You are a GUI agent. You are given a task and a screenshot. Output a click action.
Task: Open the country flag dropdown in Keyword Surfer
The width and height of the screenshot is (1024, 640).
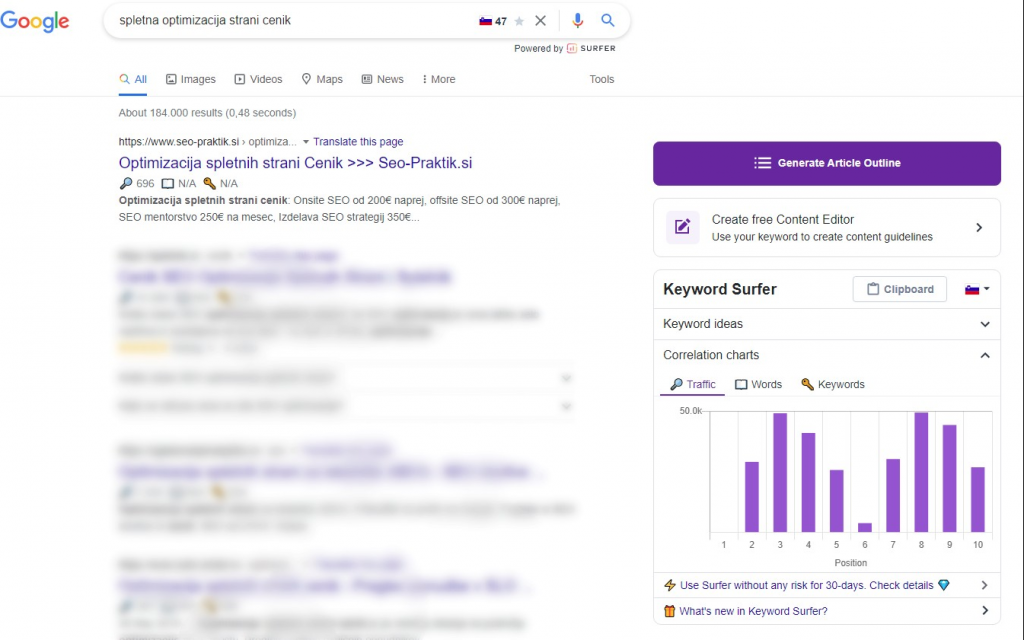(977, 289)
